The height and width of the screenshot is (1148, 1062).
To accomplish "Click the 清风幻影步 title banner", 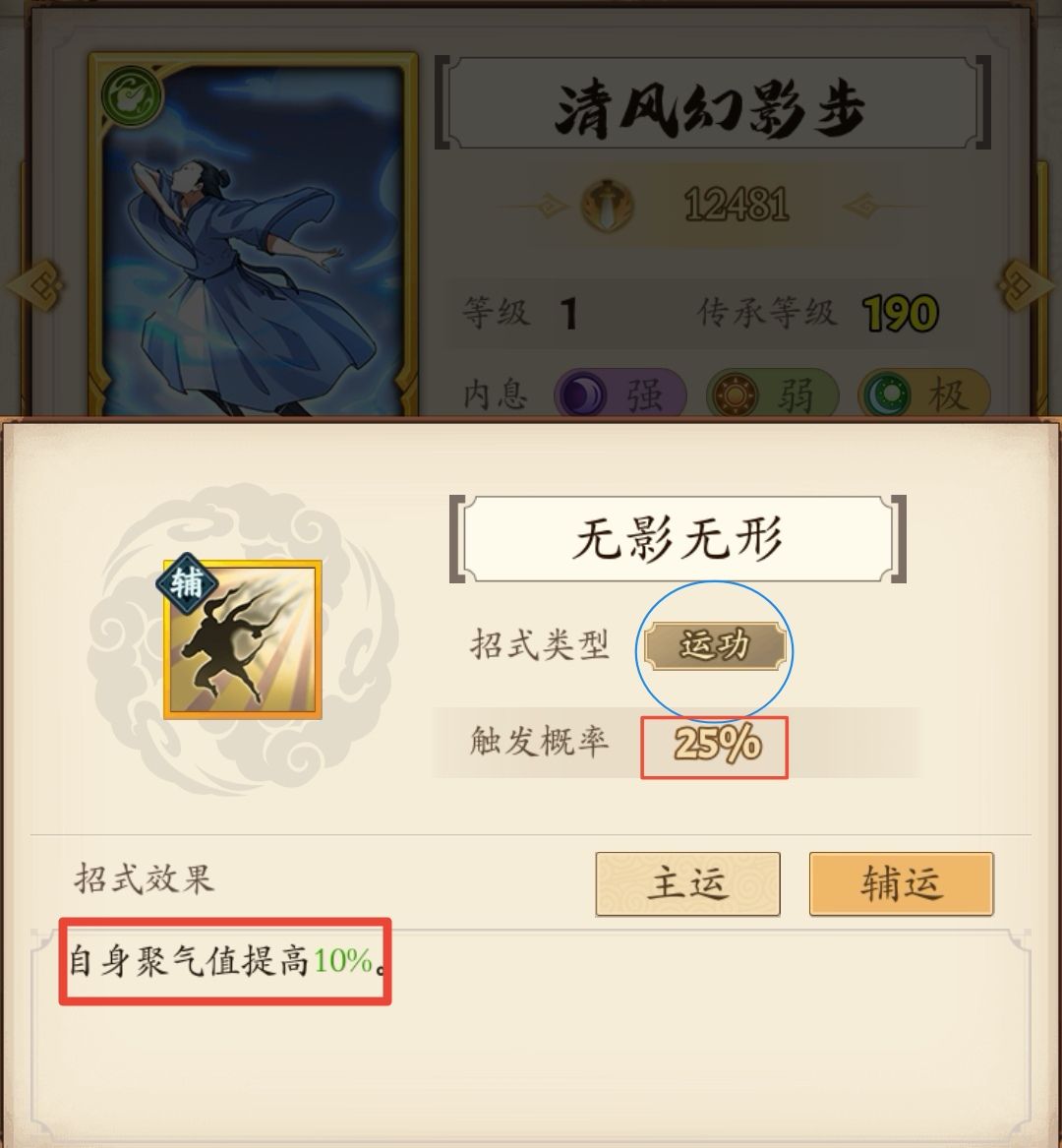I will coord(714,103).
